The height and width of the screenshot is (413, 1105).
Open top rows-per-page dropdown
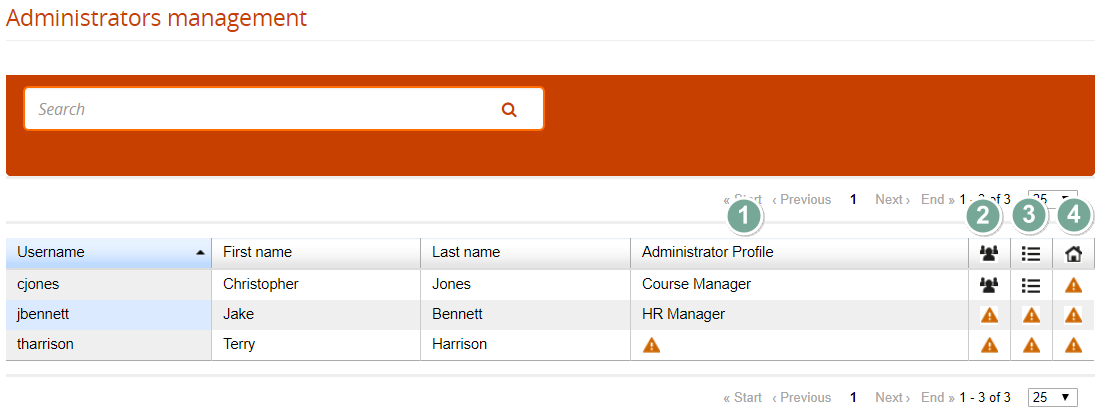(x=1053, y=199)
